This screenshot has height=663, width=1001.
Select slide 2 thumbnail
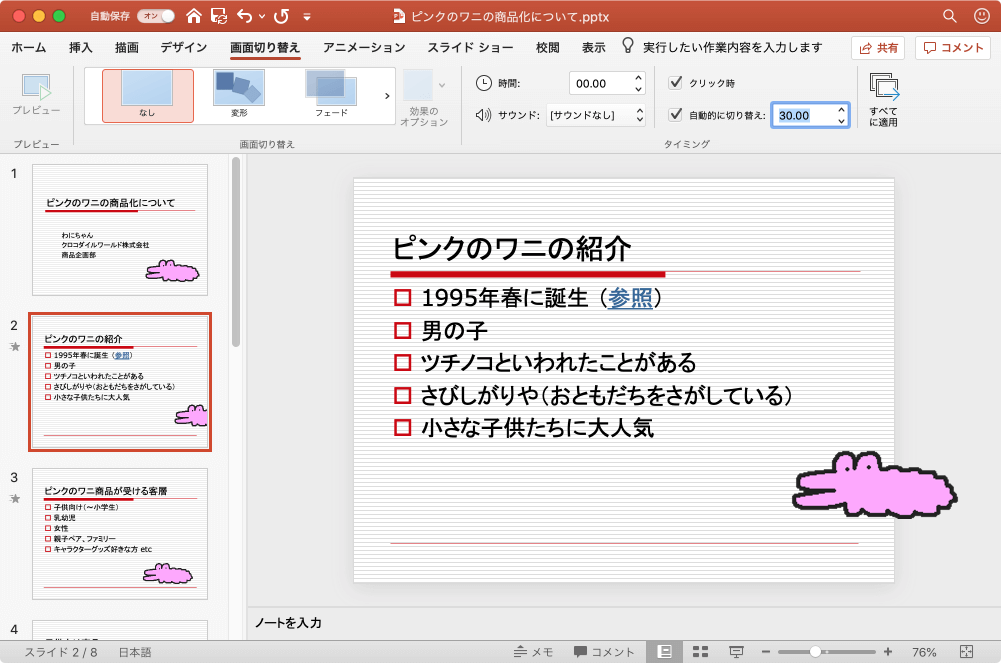(x=120, y=382)
